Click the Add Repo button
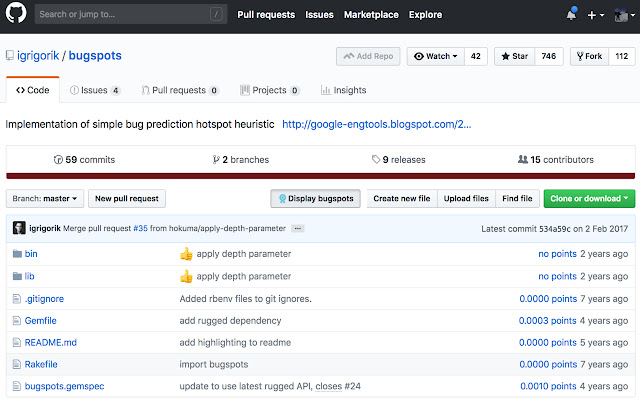640x400 pixels. pos(368,56)
